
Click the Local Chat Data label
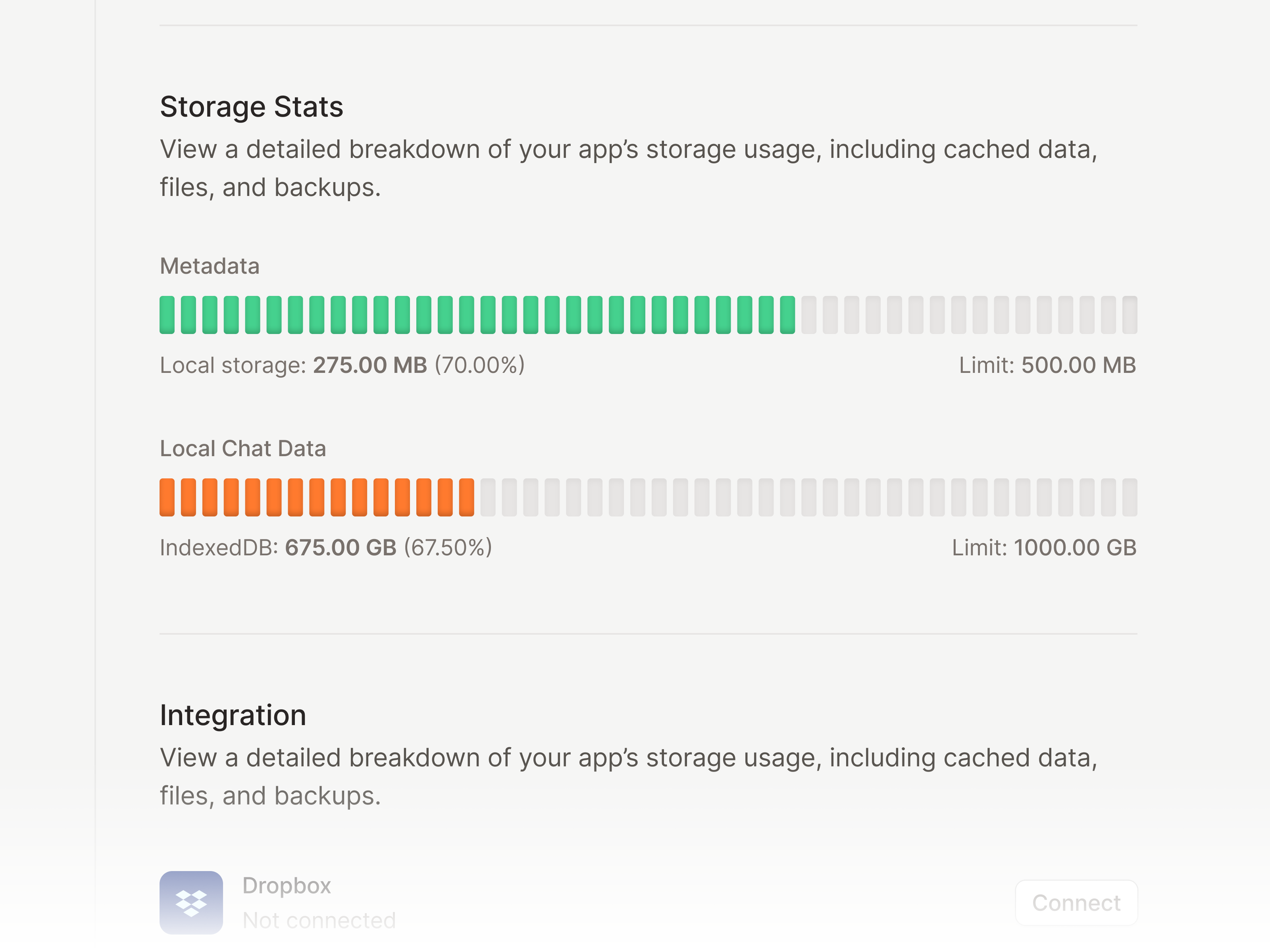pos(243,448)
